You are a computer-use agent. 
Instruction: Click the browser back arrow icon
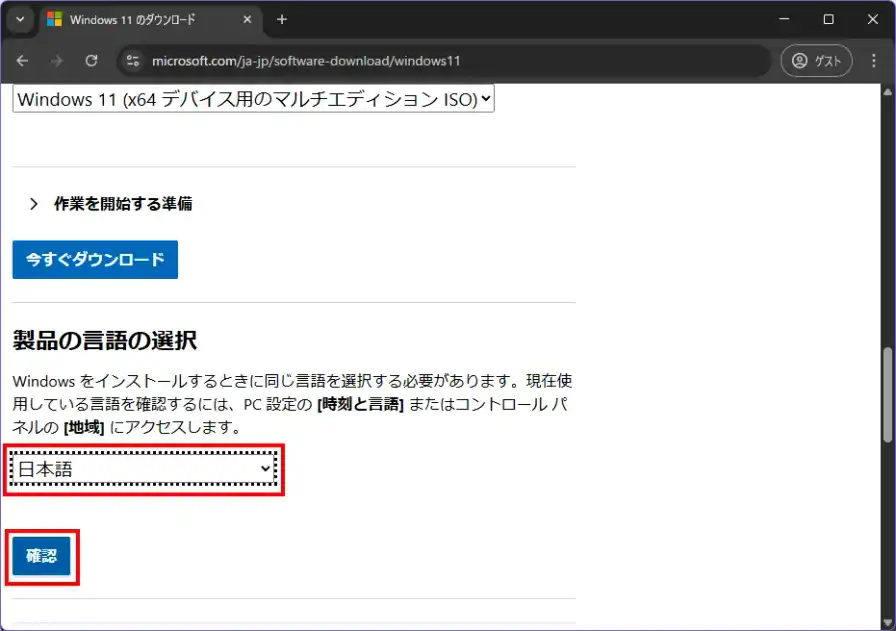tap(22, 61)
